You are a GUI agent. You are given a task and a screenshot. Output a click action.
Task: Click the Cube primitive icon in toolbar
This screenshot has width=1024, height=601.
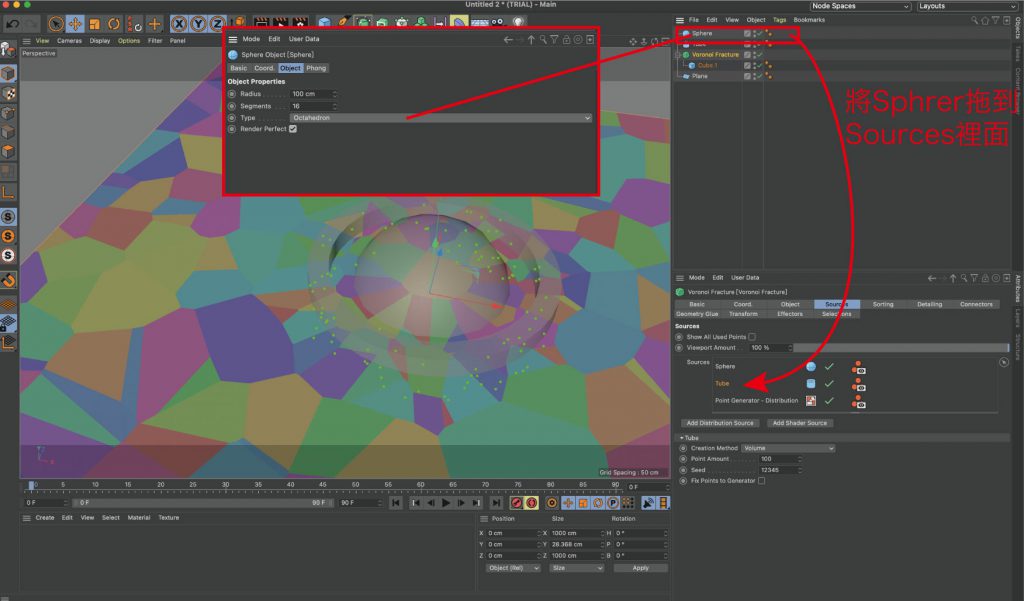(x=326, y=23)
